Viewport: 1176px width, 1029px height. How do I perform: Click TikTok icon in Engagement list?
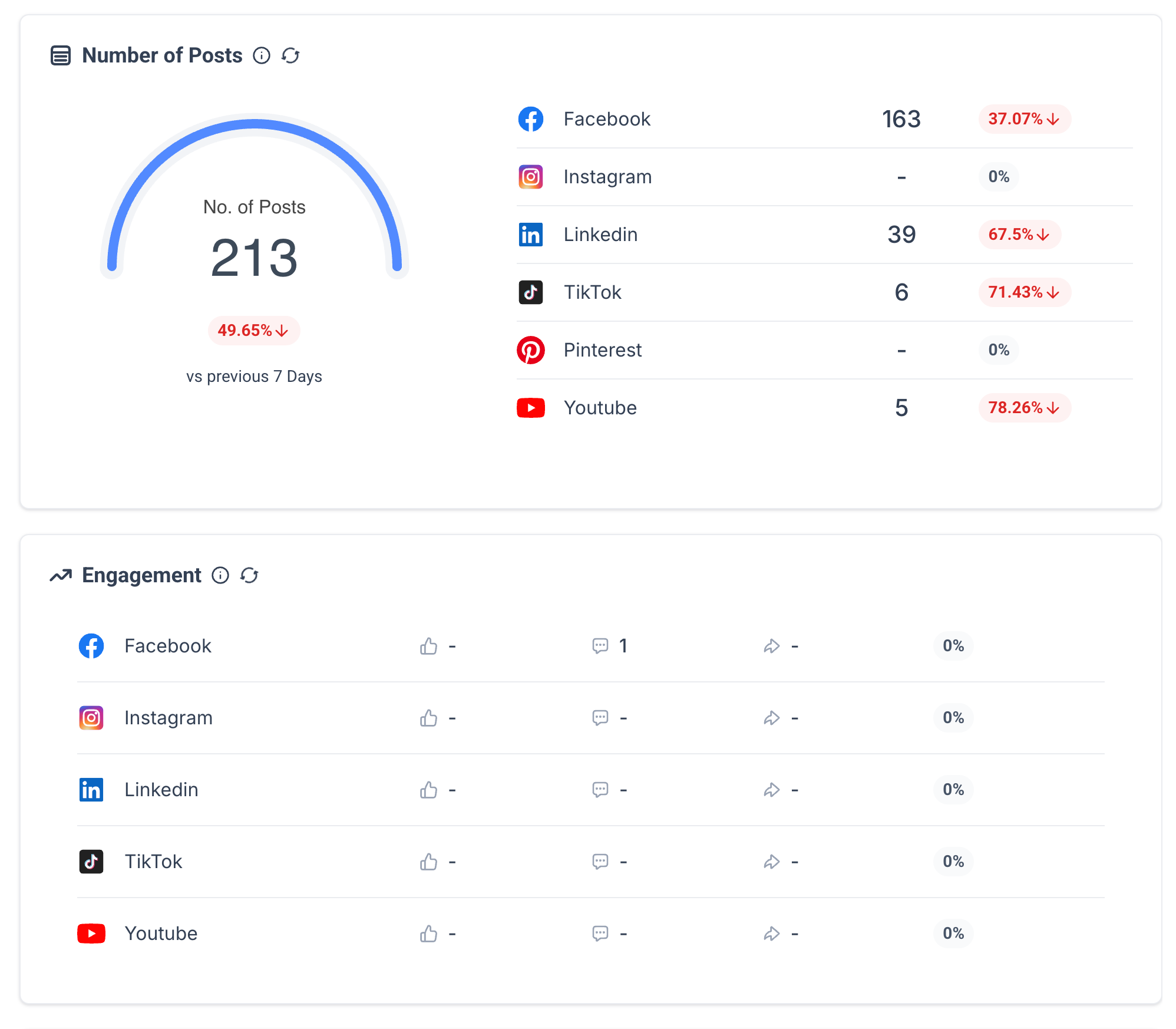pos(91,862)
